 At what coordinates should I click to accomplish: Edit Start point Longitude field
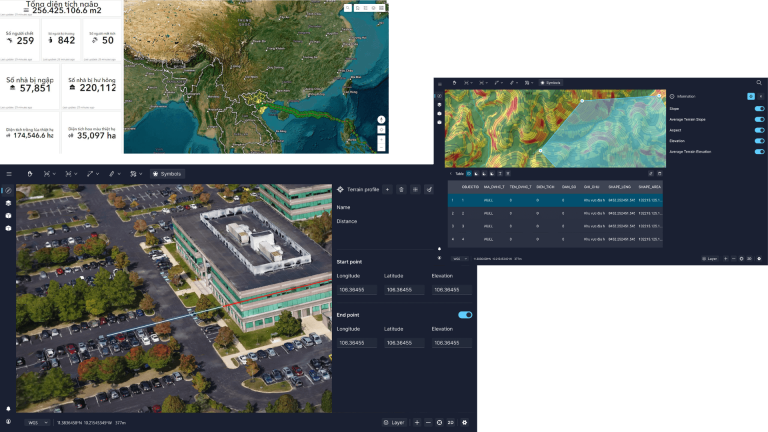click(357, 290)
